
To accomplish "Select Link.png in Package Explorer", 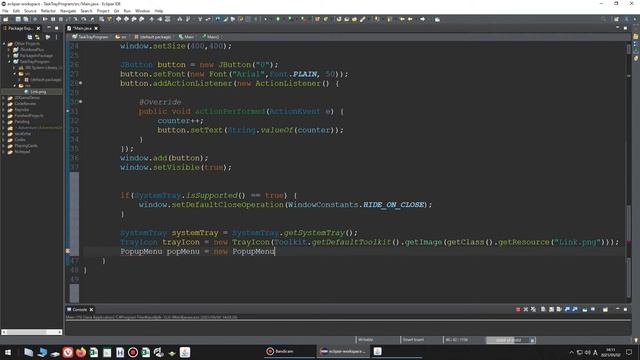I will tap(35, 92).
